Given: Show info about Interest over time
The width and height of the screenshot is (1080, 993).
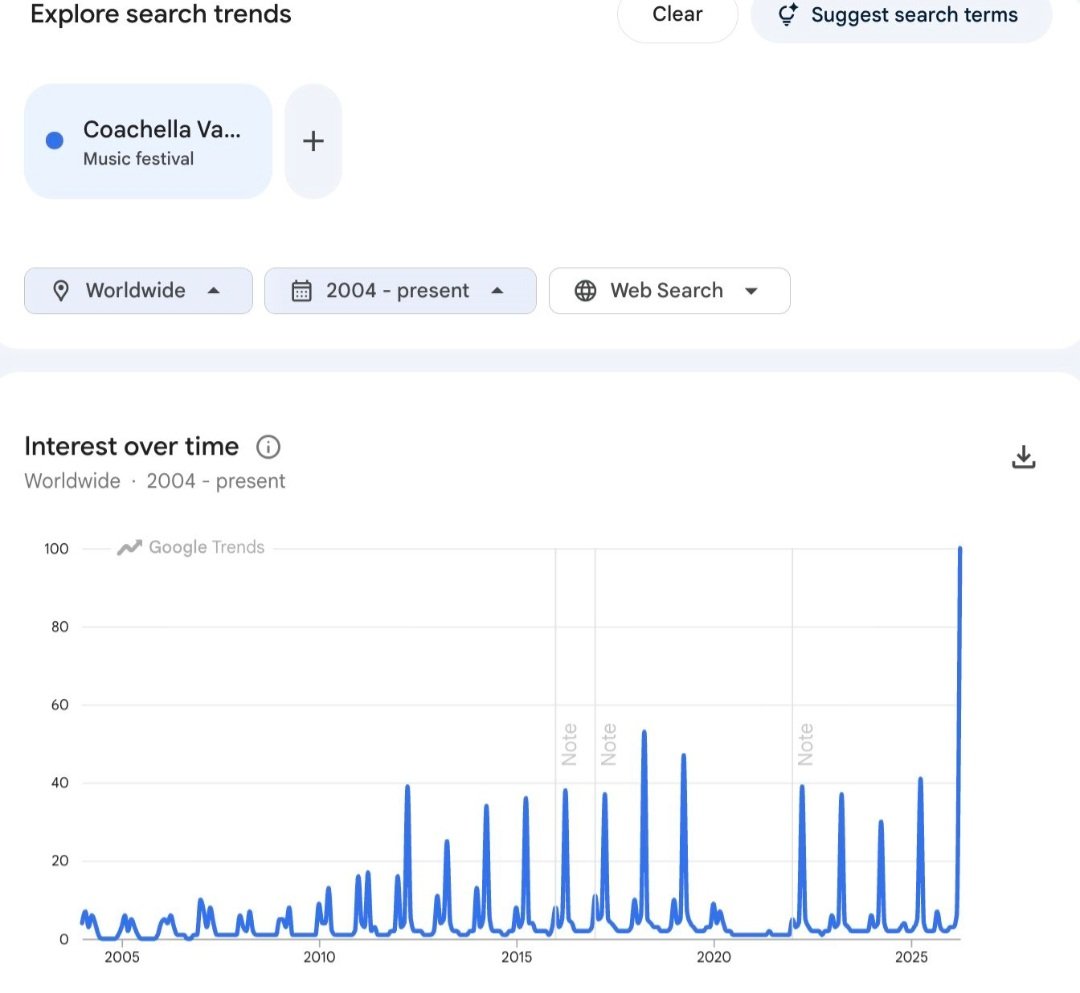Looking at the screenshot, I should coord(269,447).
